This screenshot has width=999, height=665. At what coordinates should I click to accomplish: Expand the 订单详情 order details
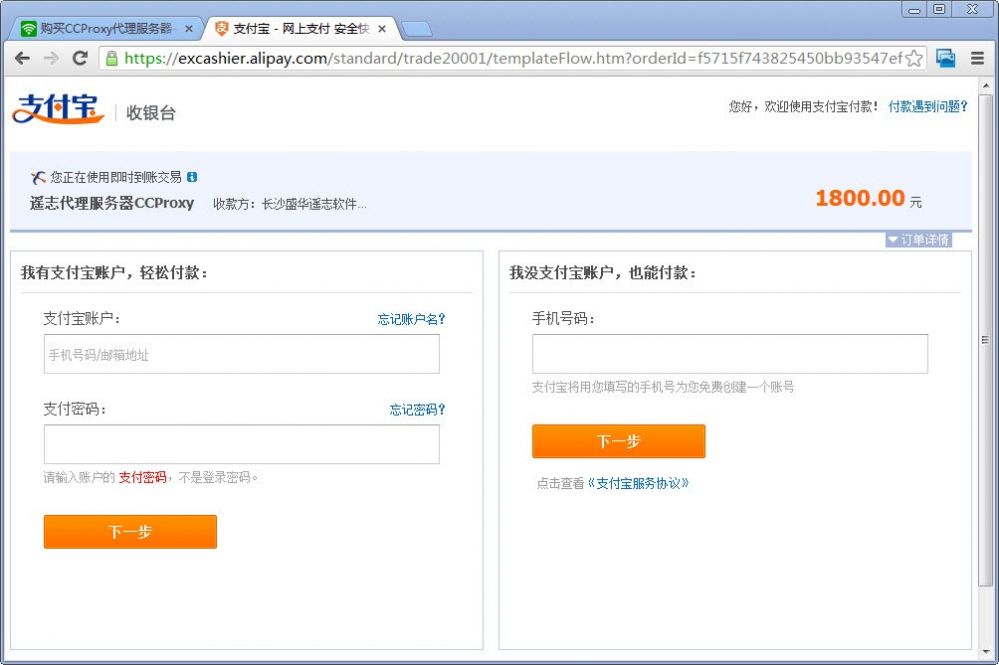[x=919, y=240]
